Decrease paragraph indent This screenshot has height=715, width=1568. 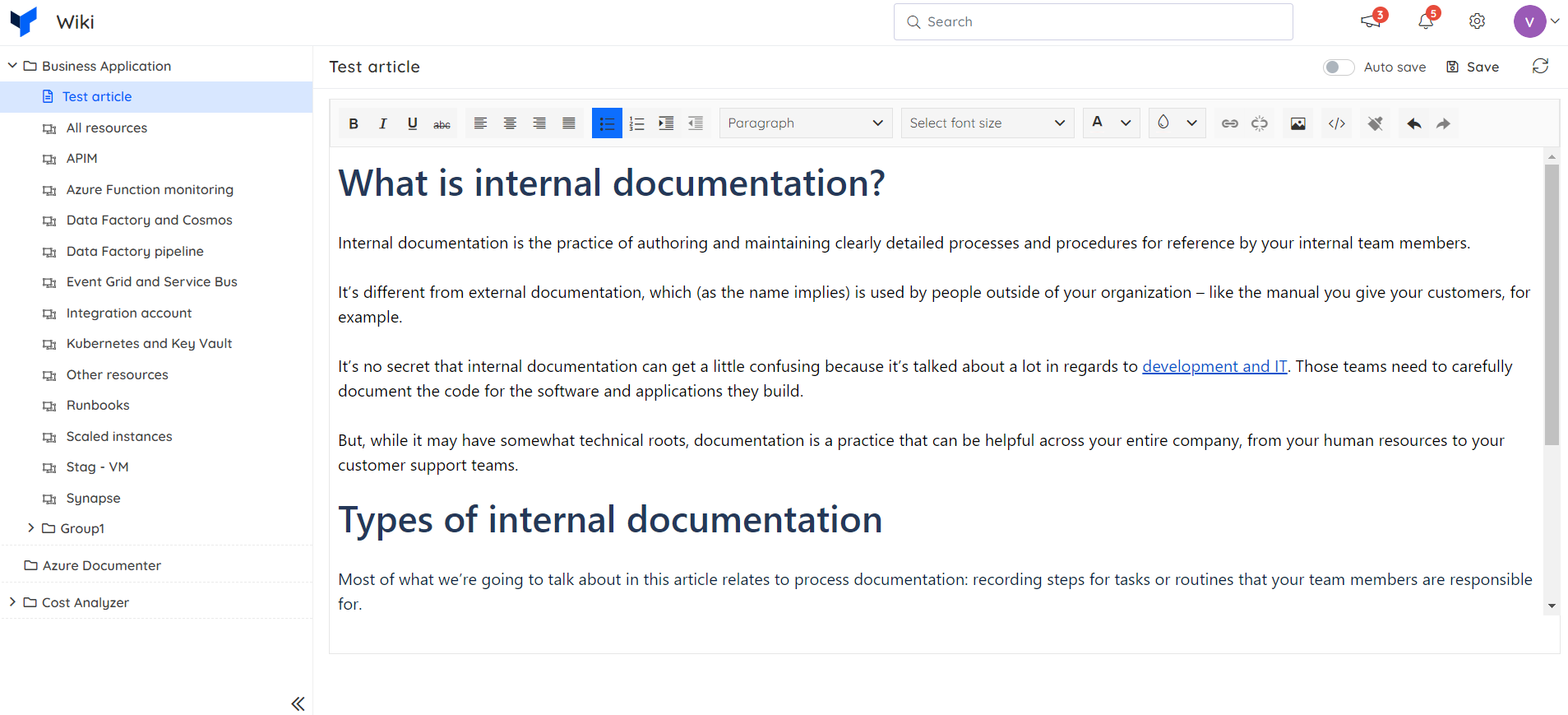pos(696,123)
